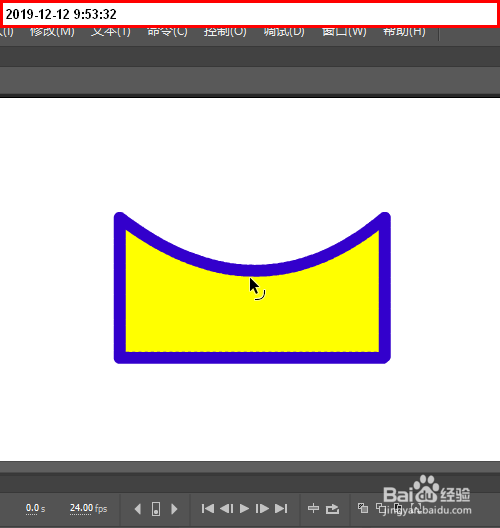Play the timeline animation

244,508
